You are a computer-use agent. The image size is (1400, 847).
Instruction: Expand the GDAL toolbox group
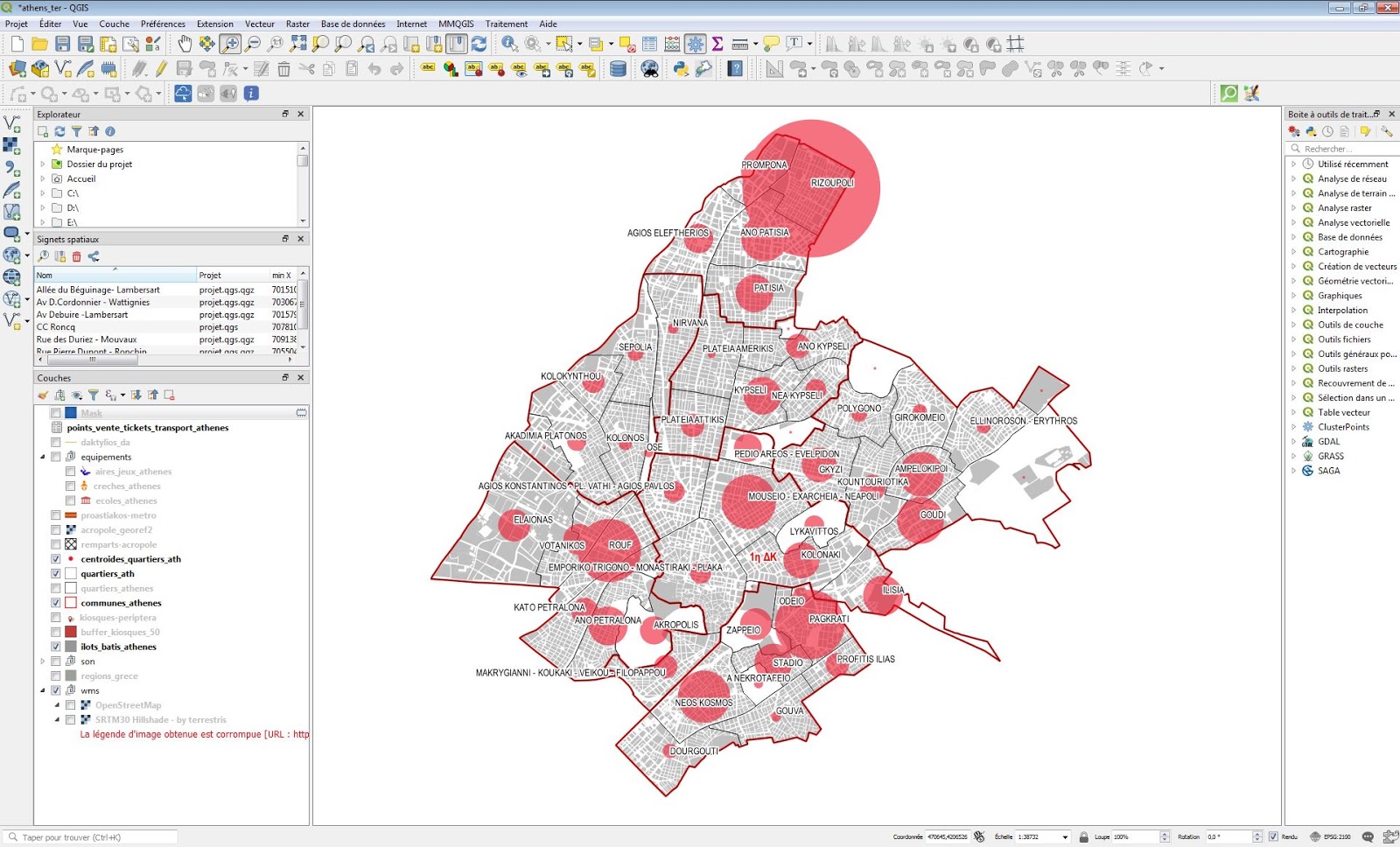point(1293,441)
